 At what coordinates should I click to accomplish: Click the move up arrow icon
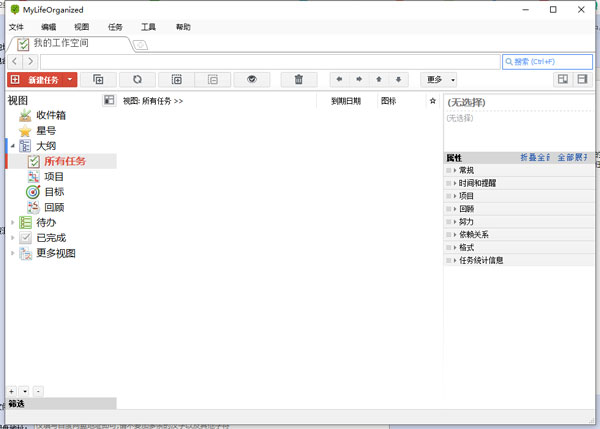[x=379, y=80]
